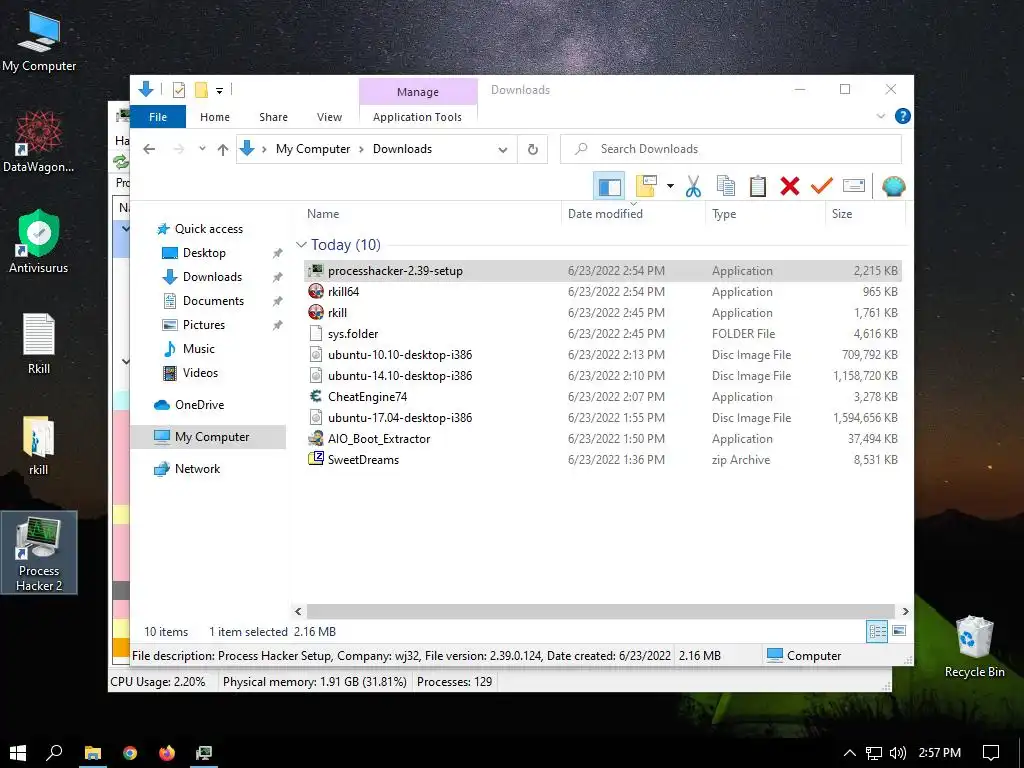Click the New folder toolbar icon

[x=646, y=187]
